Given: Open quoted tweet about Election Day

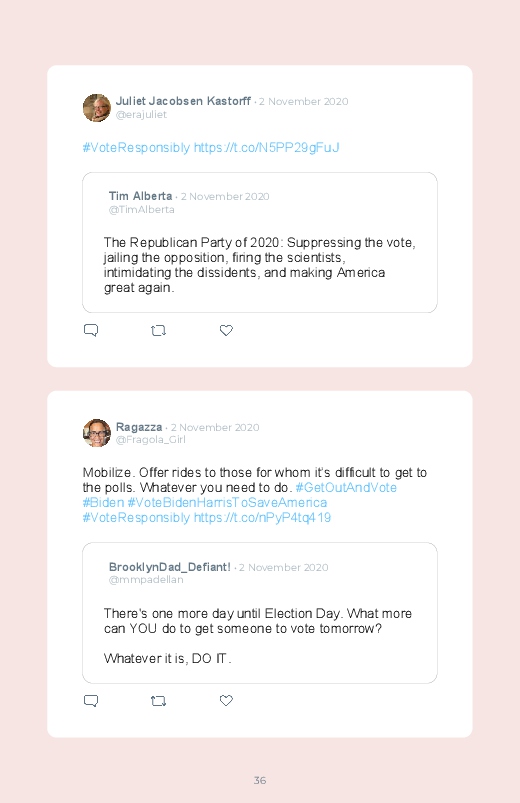Looking at the screenshot, I should (x=260, y=613).
